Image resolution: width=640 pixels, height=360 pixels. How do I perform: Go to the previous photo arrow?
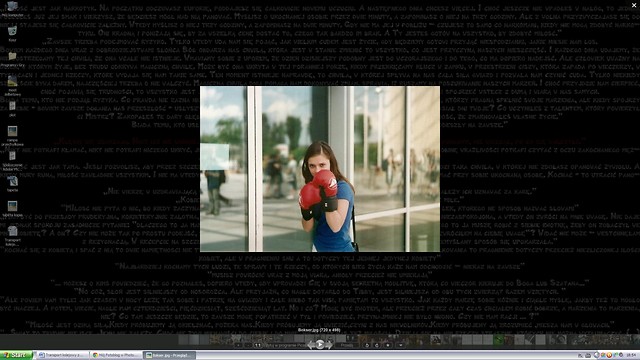pos(311,345)
